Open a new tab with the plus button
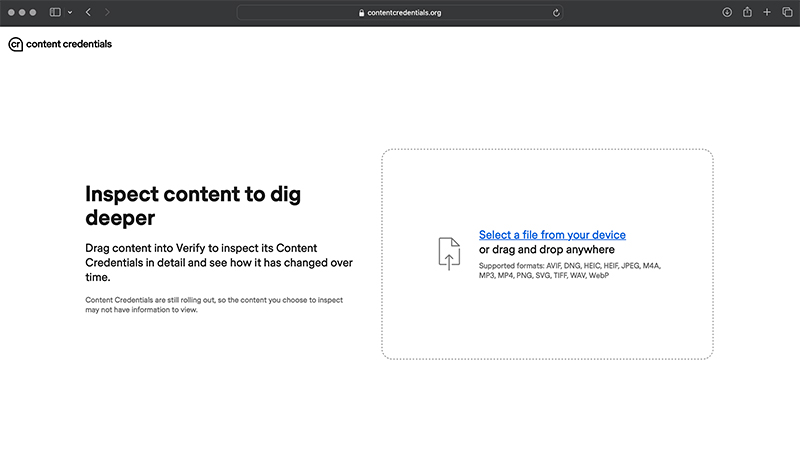Viewport: 800px width, 451px height. pos(767,12)
